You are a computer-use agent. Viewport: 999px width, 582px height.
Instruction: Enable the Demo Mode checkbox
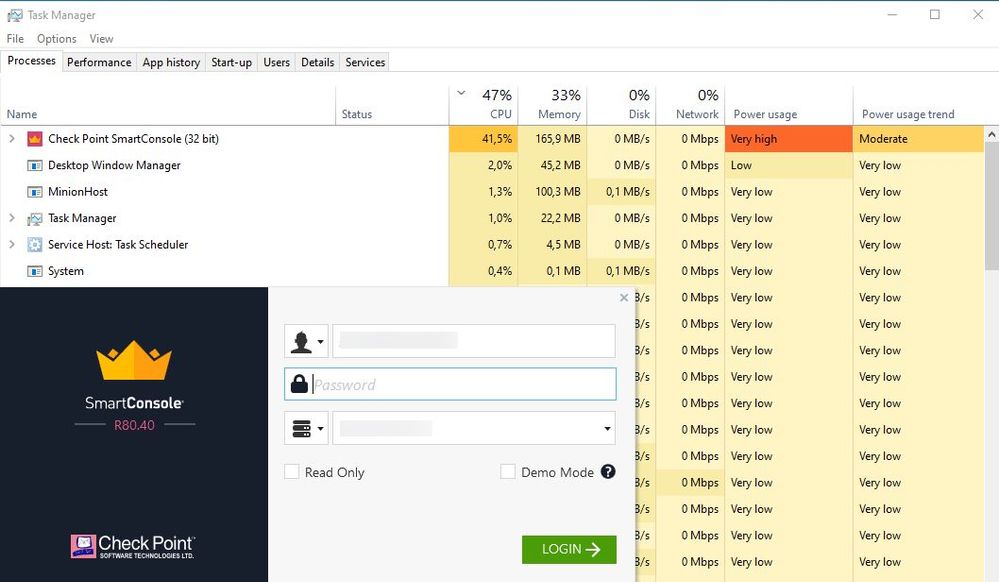coord(508,472)
